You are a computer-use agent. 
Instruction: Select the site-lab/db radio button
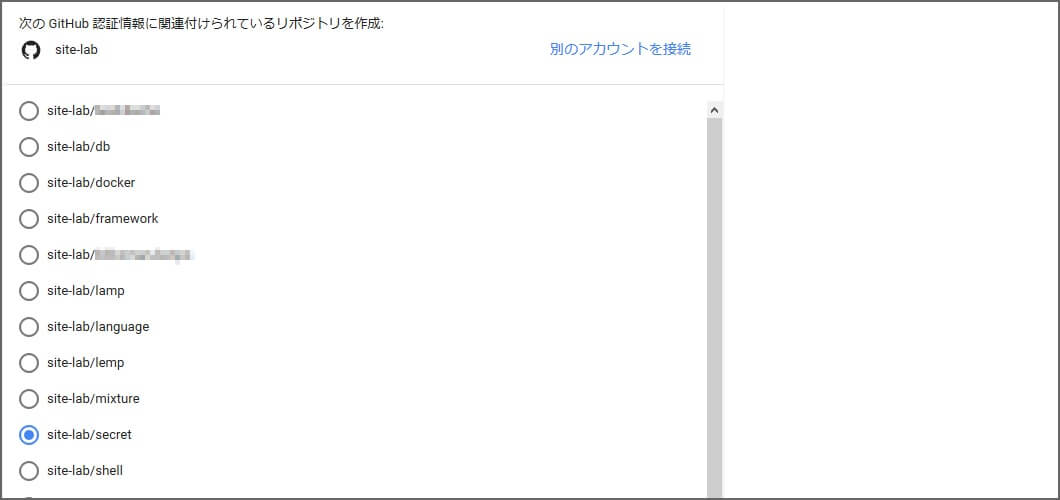(29, 147)
